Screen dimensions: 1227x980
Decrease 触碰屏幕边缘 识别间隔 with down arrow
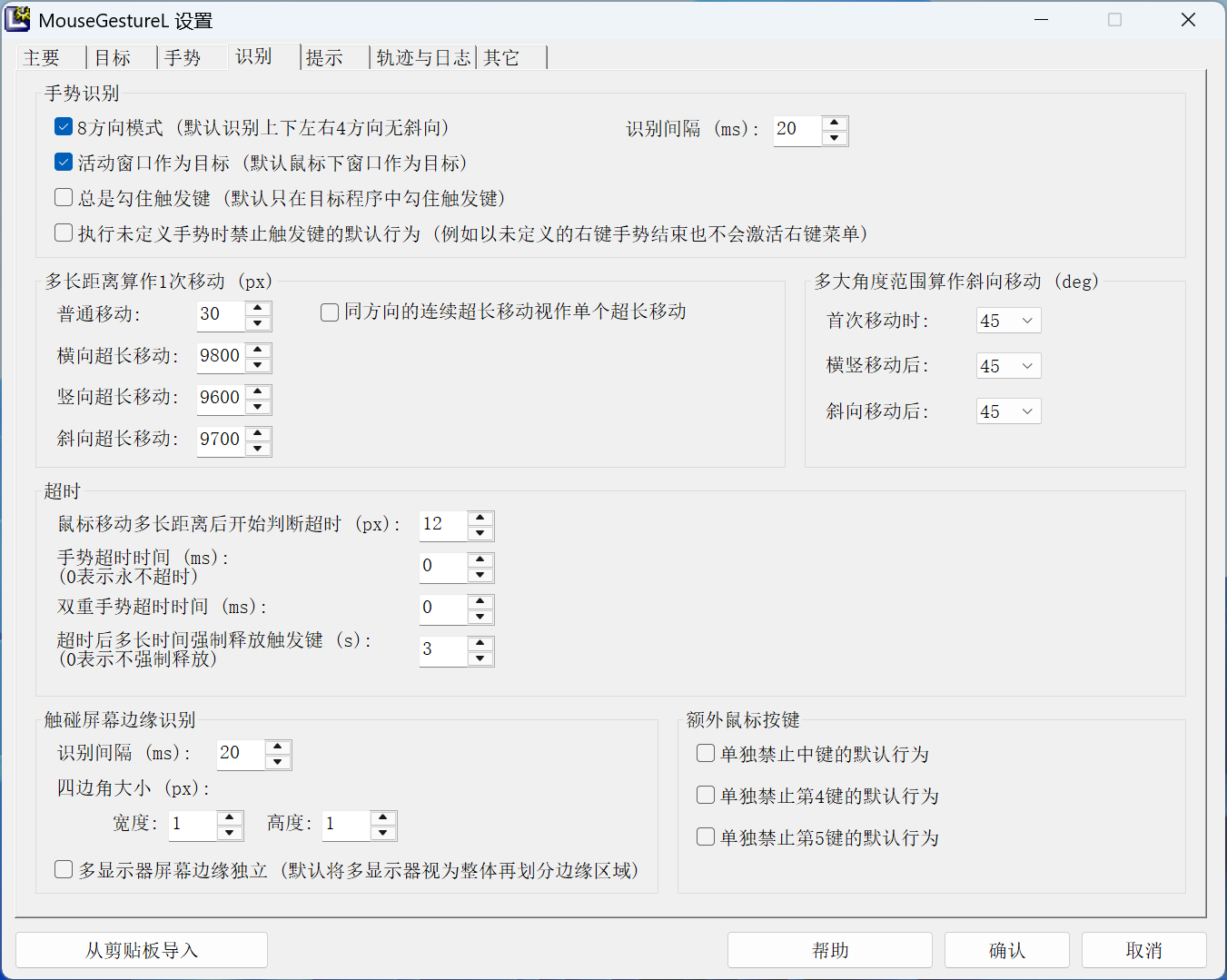coord(278,762)
